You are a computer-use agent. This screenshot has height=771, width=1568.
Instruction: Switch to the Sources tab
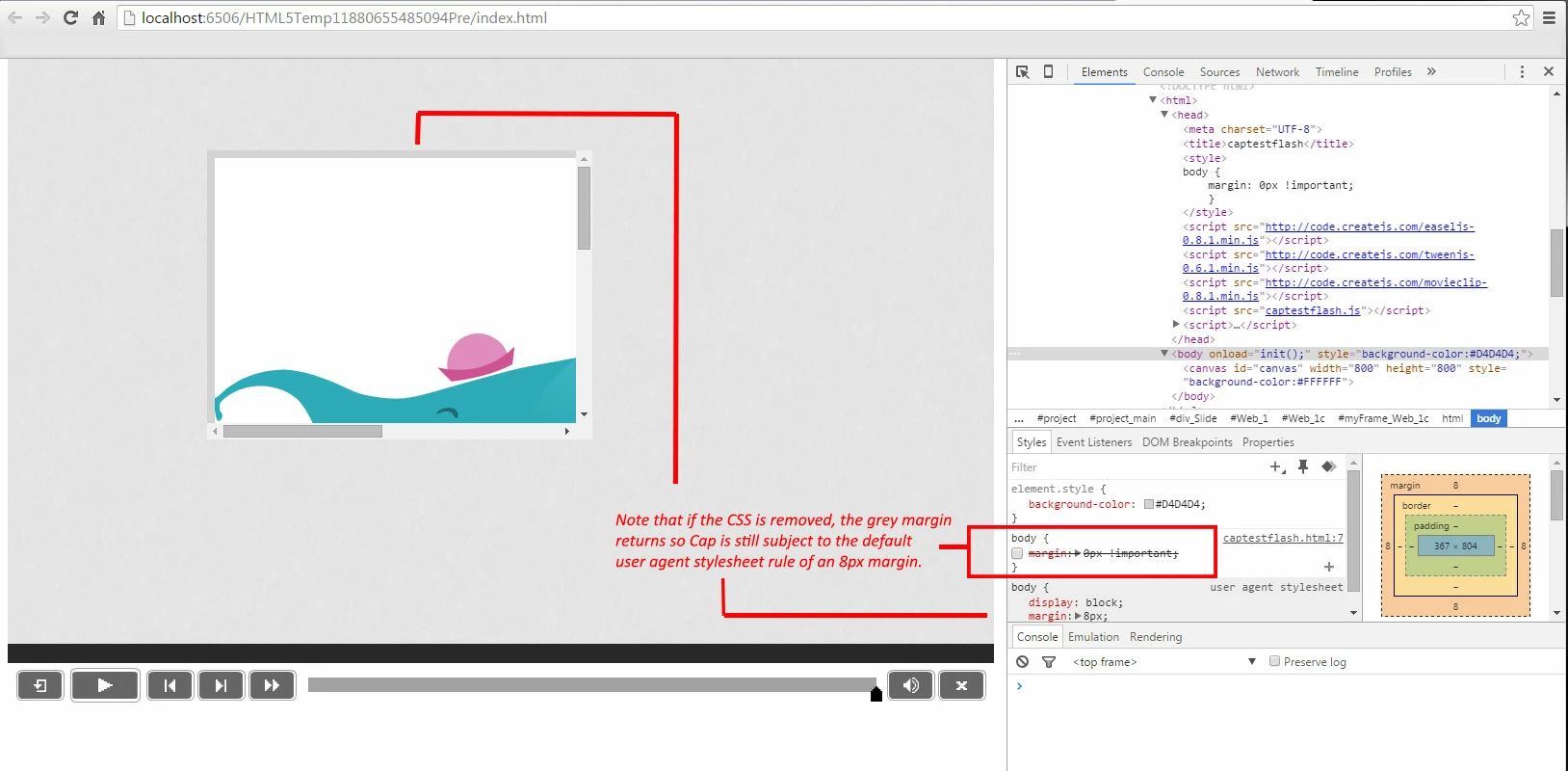click(x=1219, y=72)
